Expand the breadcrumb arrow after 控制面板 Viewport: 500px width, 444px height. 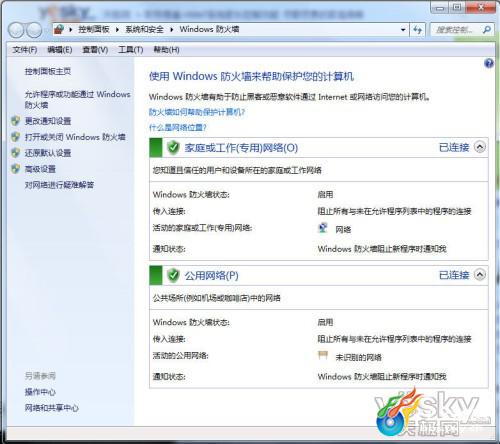click(x=117, y=30)
